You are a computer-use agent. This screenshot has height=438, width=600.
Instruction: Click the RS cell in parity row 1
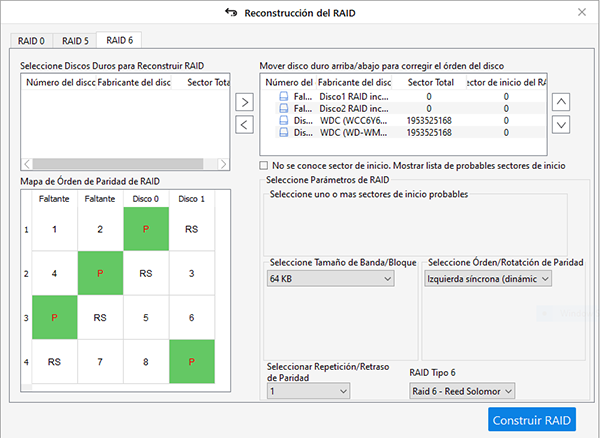(192, 229)
